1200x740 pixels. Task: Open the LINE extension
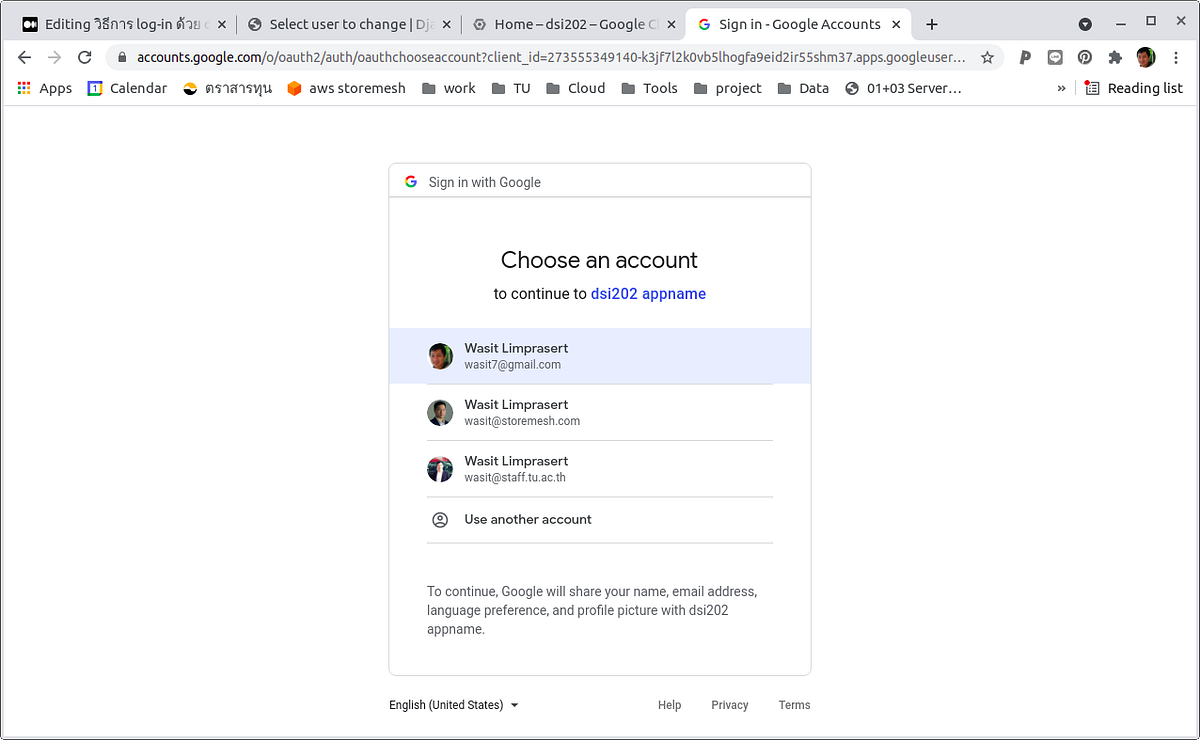1055,58
